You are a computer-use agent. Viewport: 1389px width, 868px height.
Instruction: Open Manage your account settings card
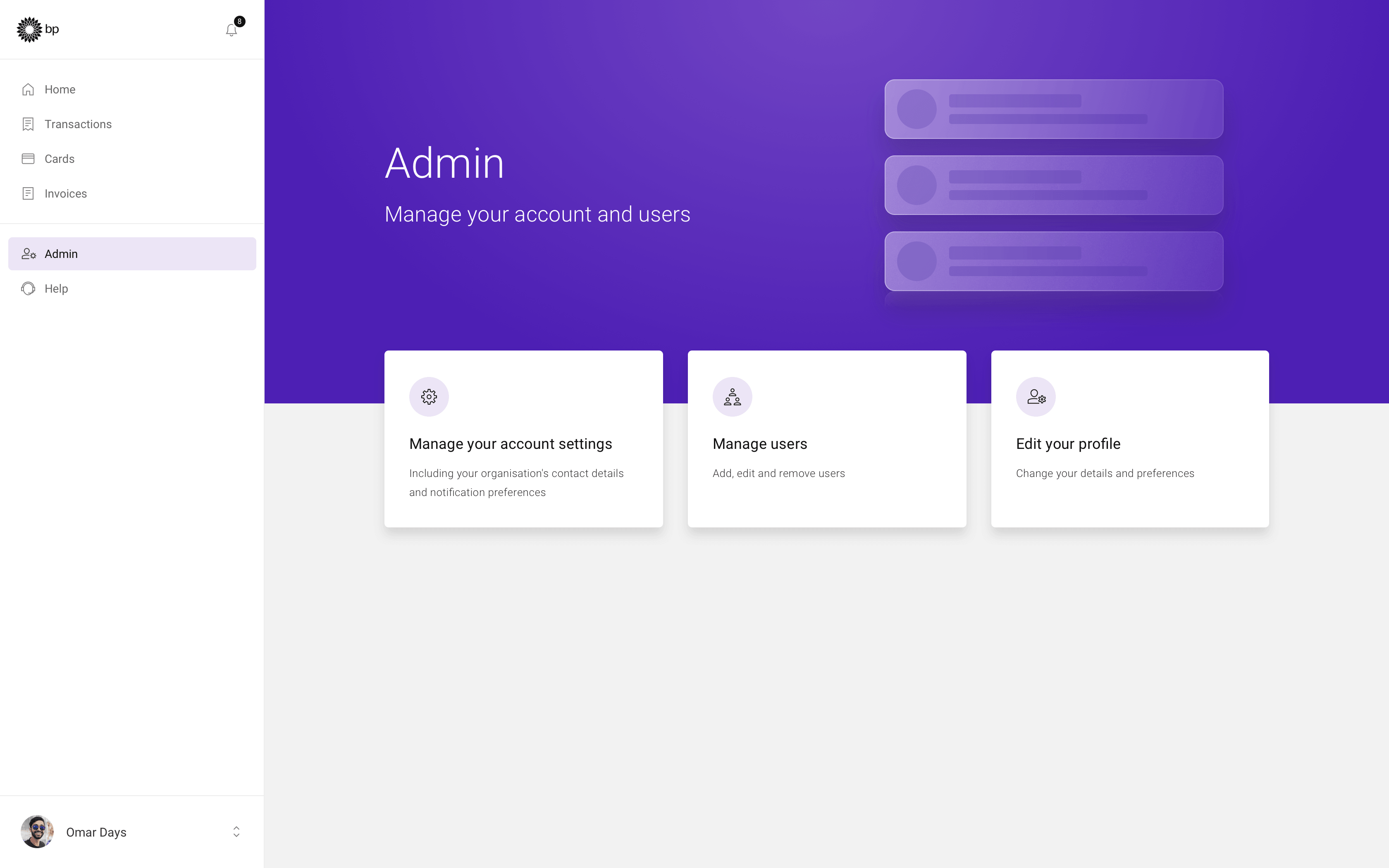523,439
